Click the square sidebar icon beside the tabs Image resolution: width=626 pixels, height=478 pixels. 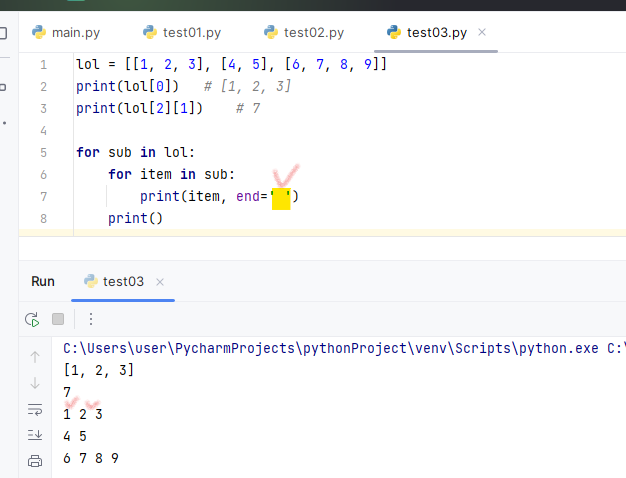point(3,32)
